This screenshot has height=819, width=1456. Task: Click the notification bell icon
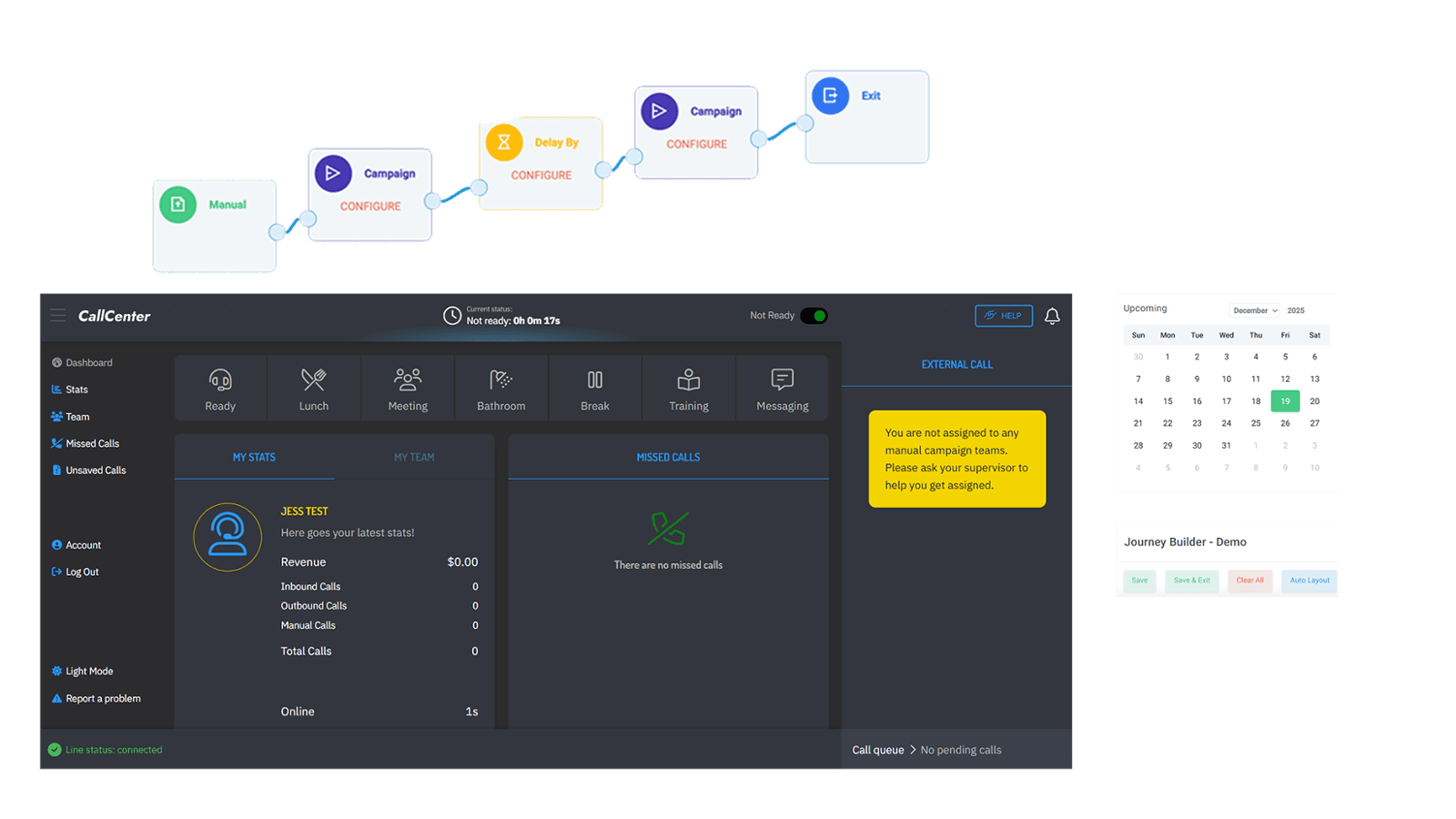(x=1052, y=316)
